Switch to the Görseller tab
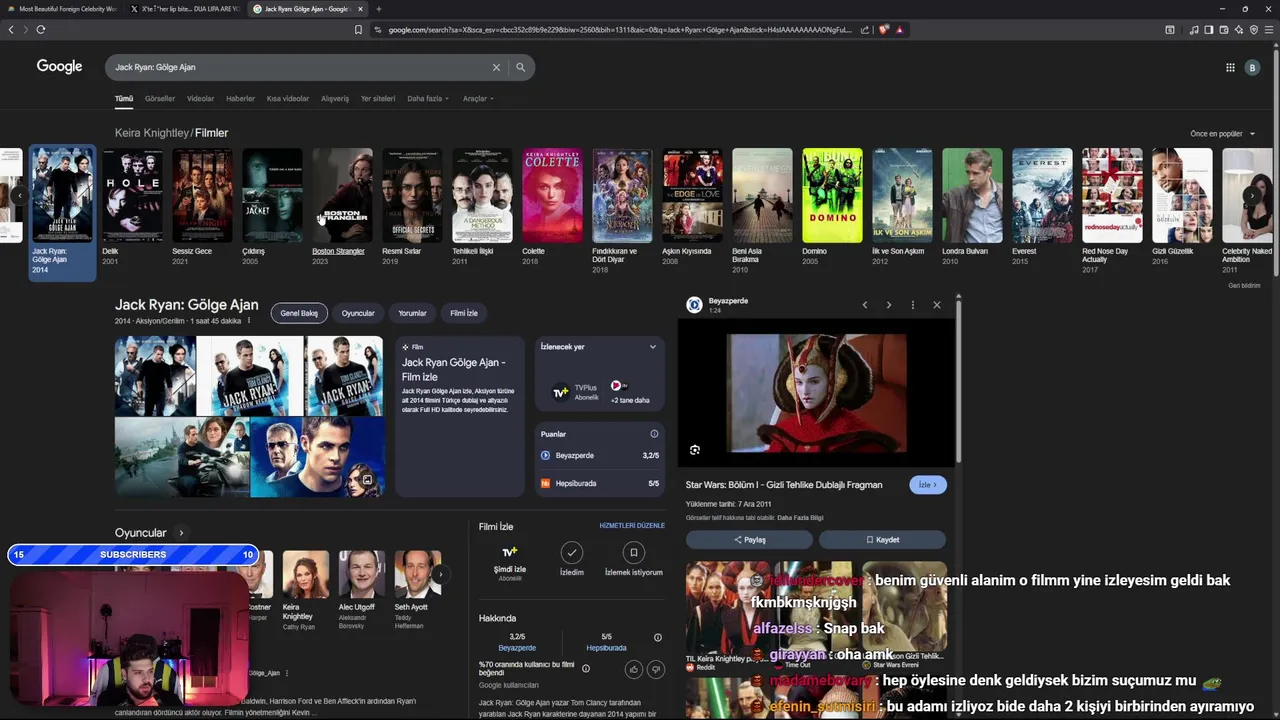The height and width of the screenshot is (720, 1280). tap(160, 99)
